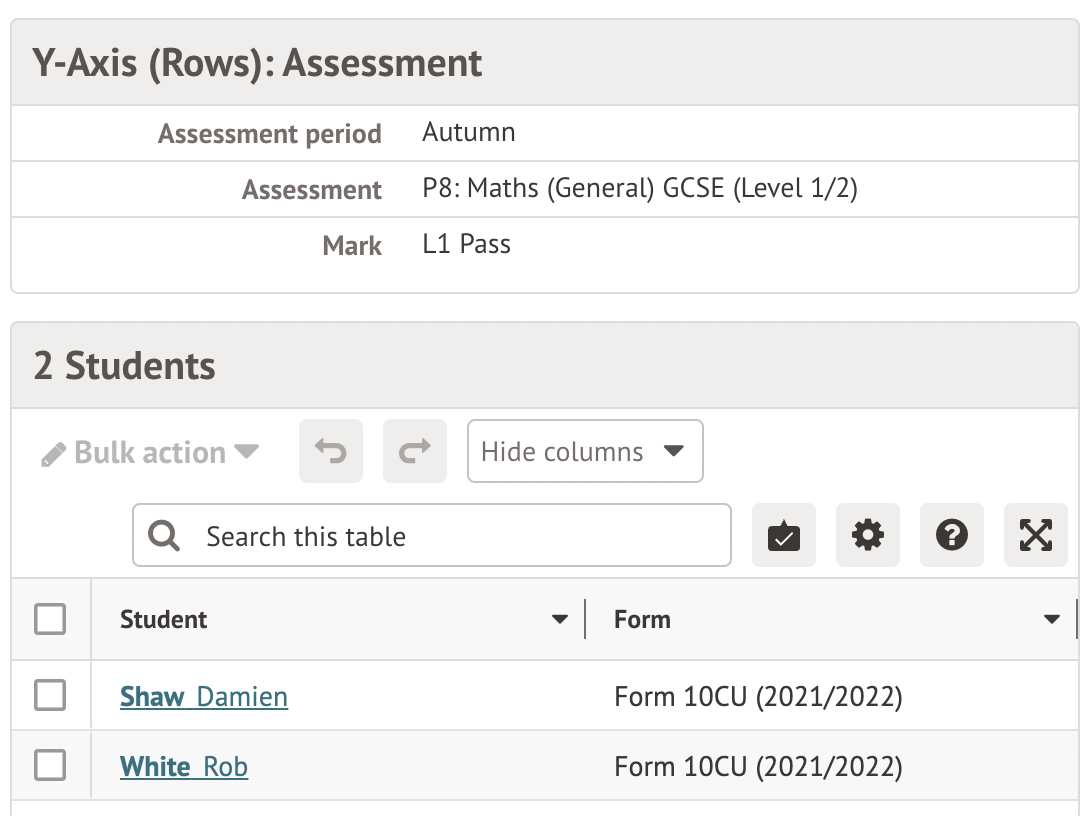Click the redo arrow button
1092x816 pixels.
414,452
